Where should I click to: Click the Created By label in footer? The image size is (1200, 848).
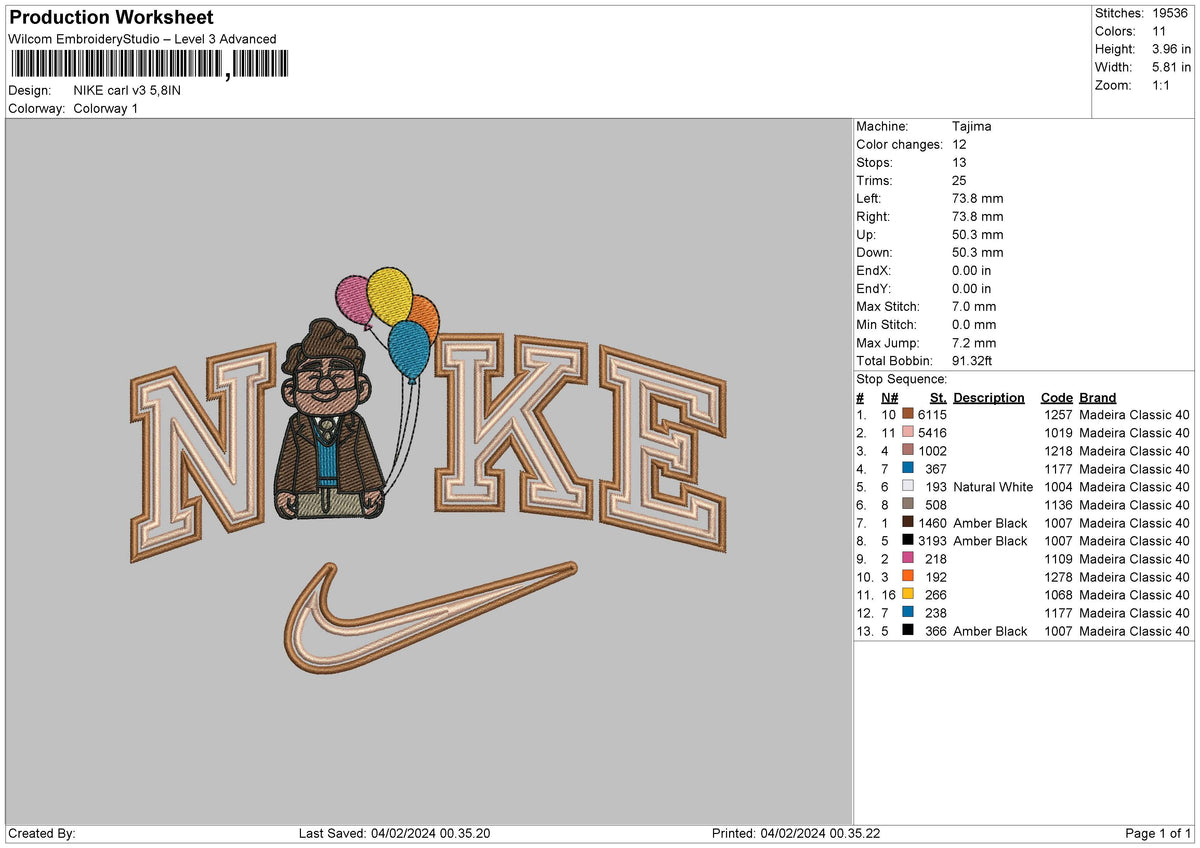pyautogui.click(x=41, y=834)
